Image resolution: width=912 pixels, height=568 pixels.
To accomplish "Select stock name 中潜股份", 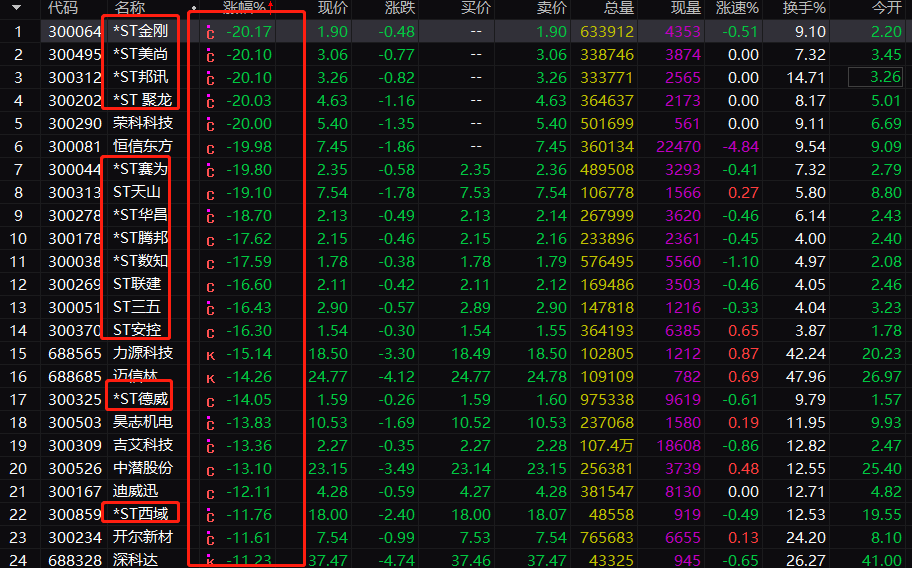I will [142, 468].
